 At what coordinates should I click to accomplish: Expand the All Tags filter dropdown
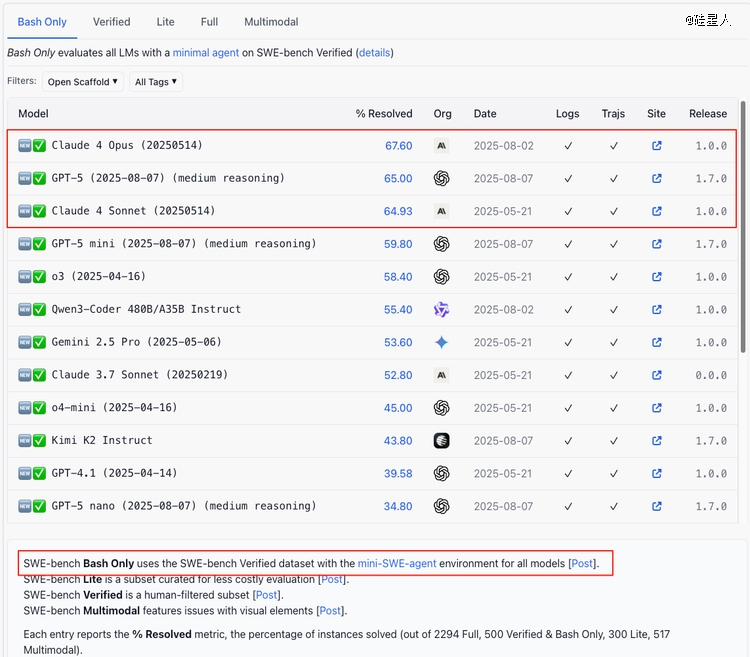coord(156,82)
